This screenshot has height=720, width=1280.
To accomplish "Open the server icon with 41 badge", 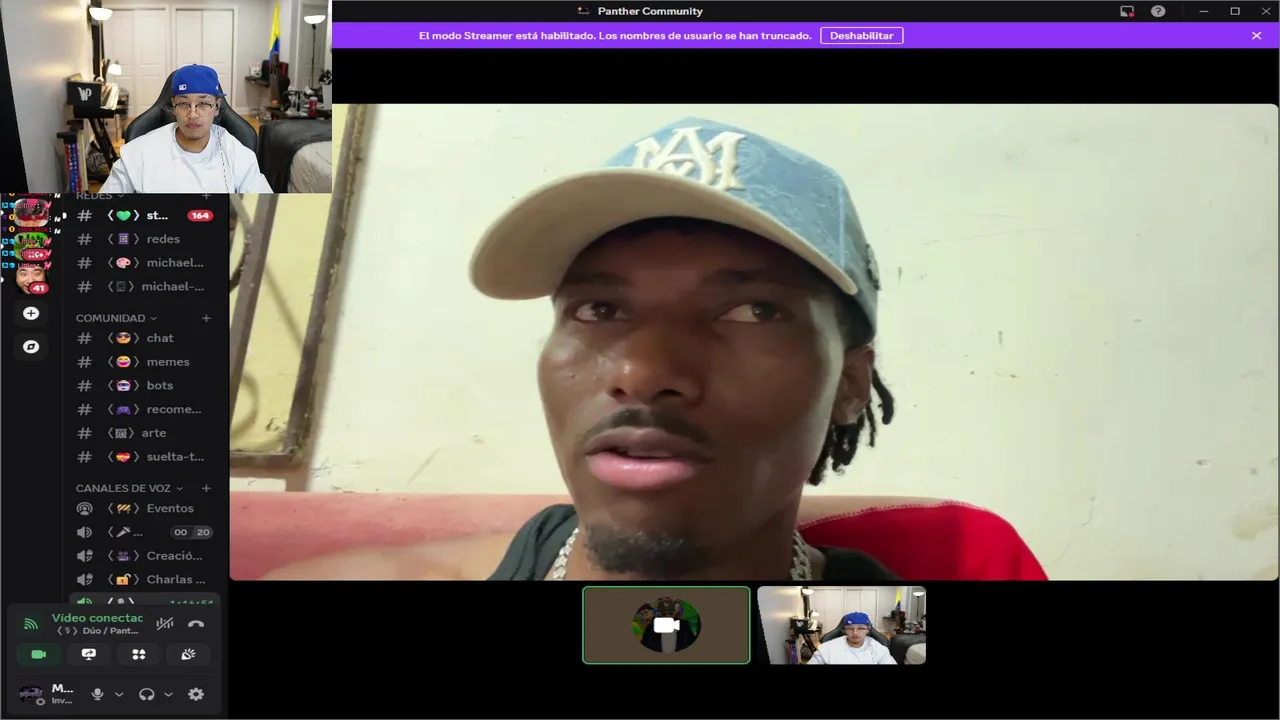I will 31,278.
